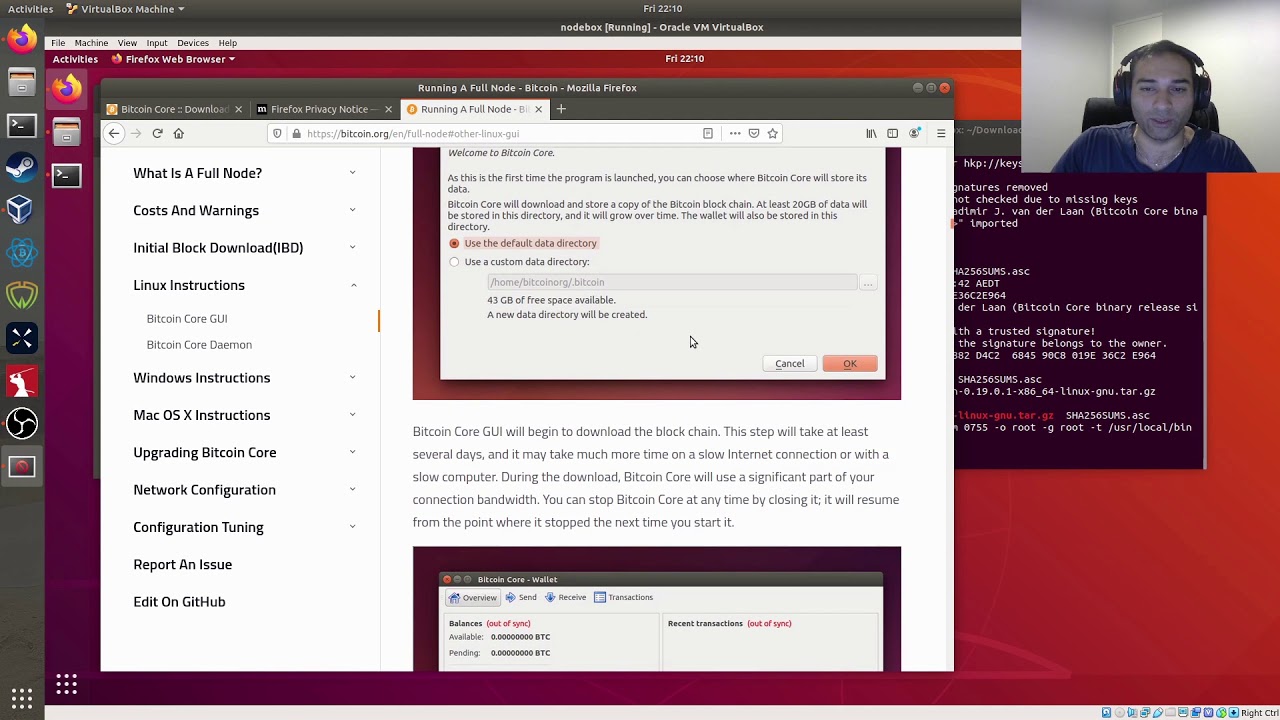Click the Firefox forward arrow
The height and width of the screenshot is (720, 1280).
[x=135, y=133]
